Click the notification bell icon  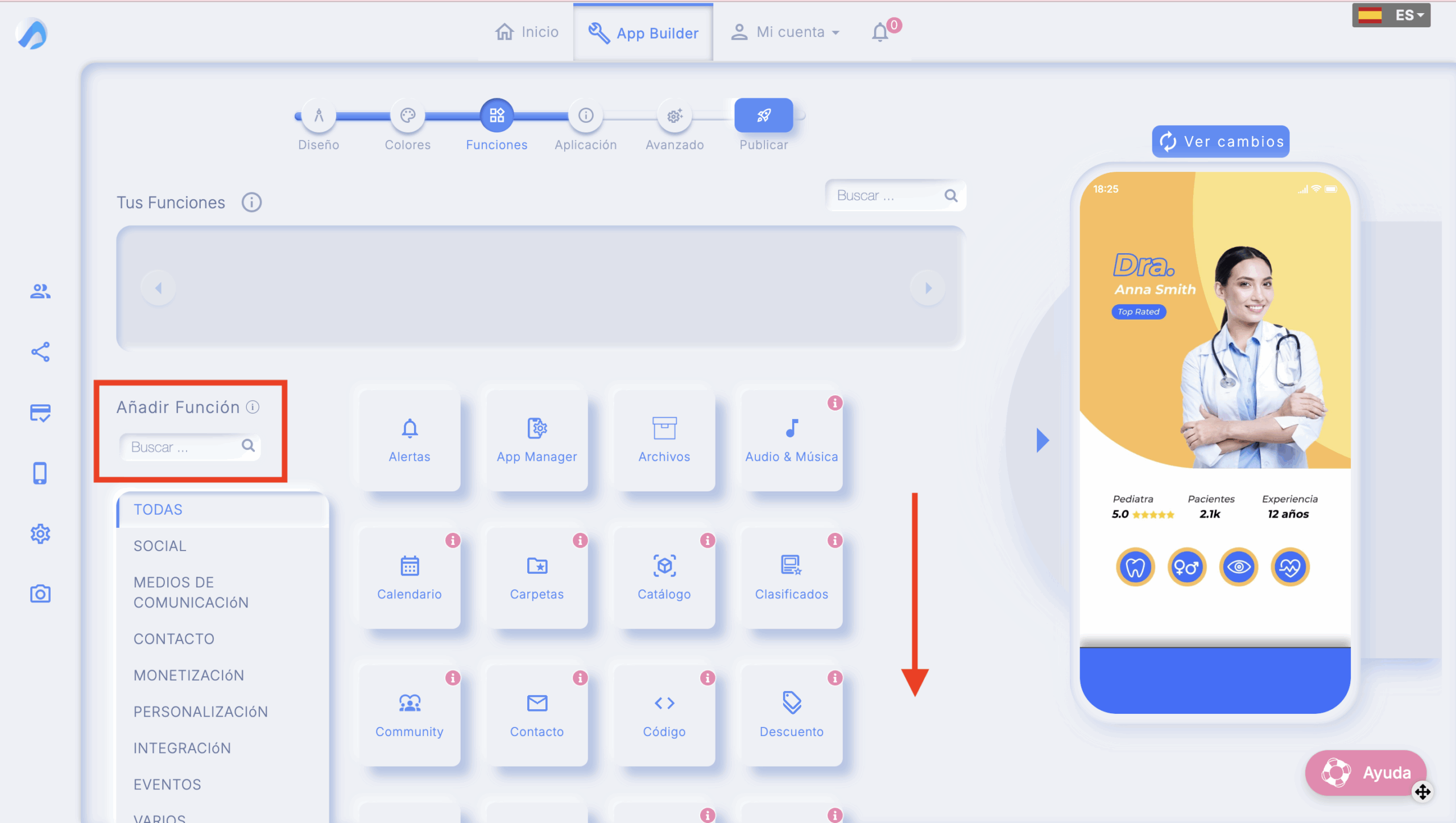coord(880,32)
